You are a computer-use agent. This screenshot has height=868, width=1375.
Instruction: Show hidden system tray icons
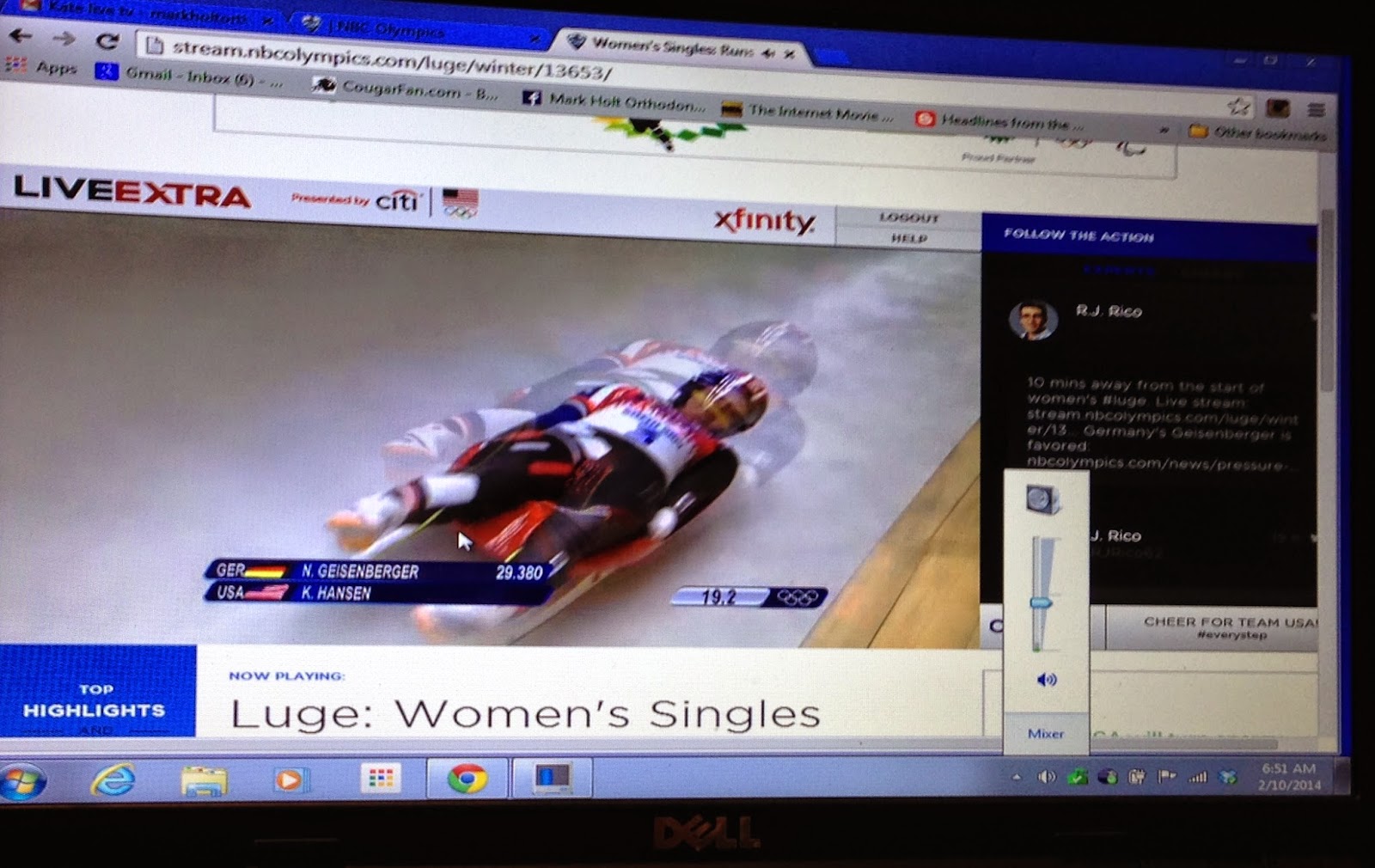tap(1017, 778)
